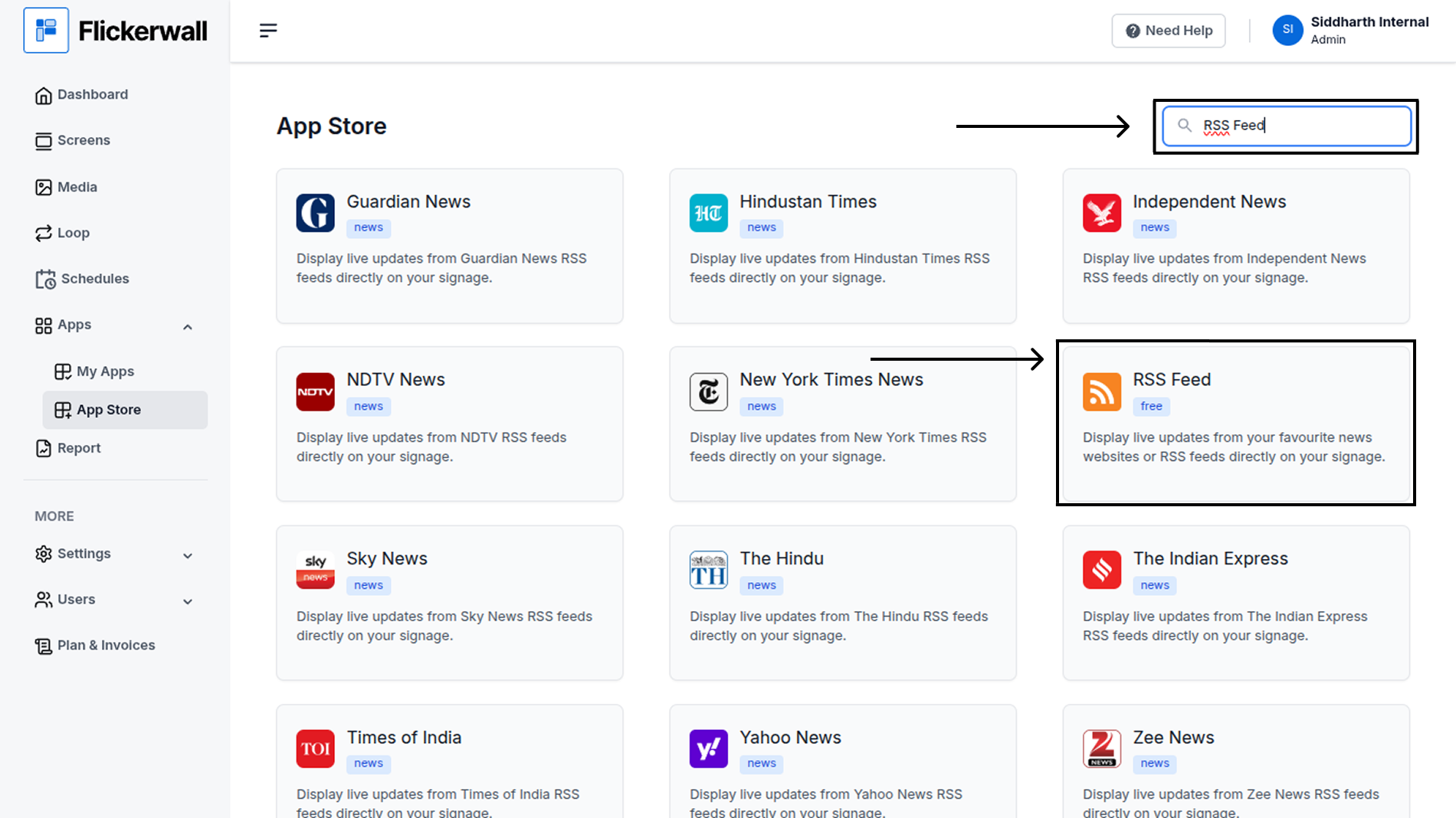This screenshot has width=1456, height=818.
Task: Click the App Store page heading
Action: pos(331,126)
